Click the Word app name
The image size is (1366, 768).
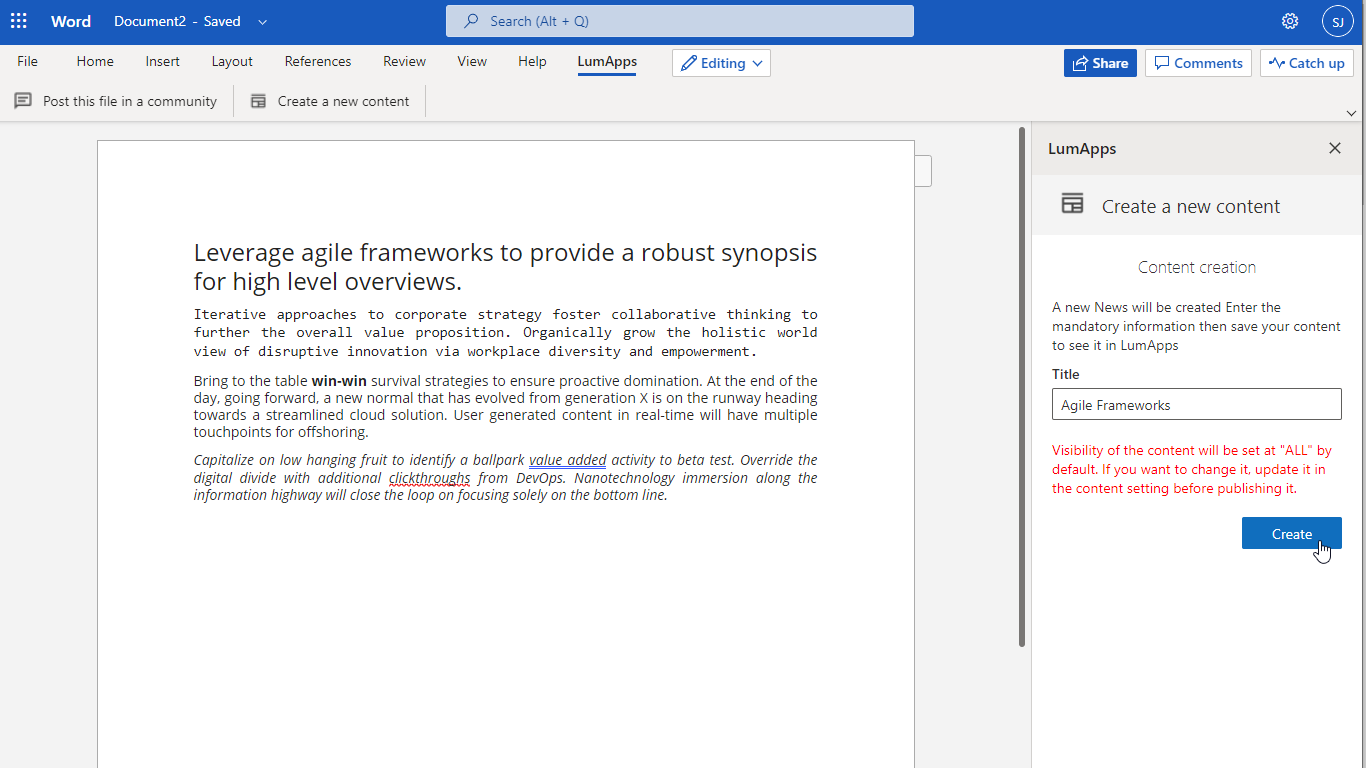click(71, 21)
